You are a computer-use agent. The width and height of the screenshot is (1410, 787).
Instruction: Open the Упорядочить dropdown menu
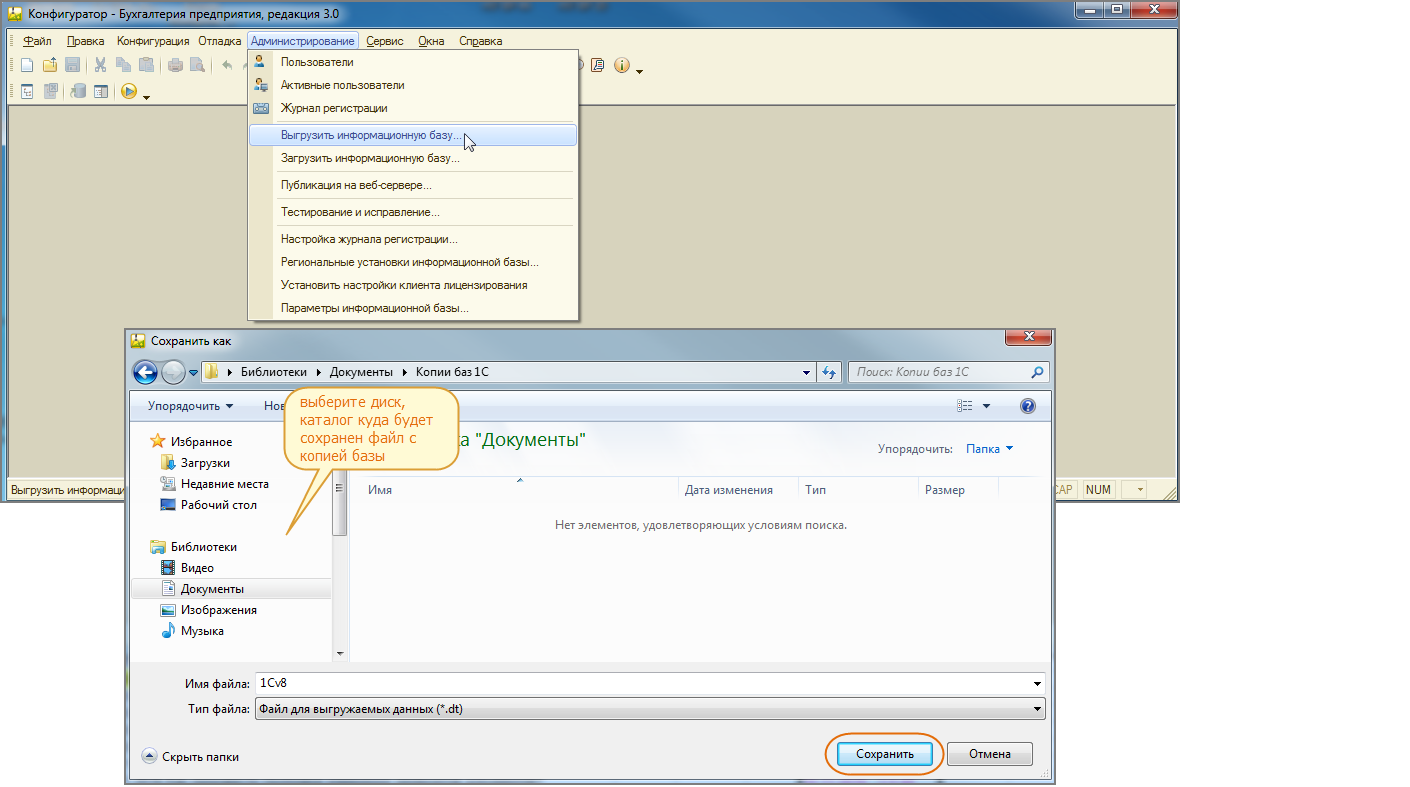coord(190,406)
